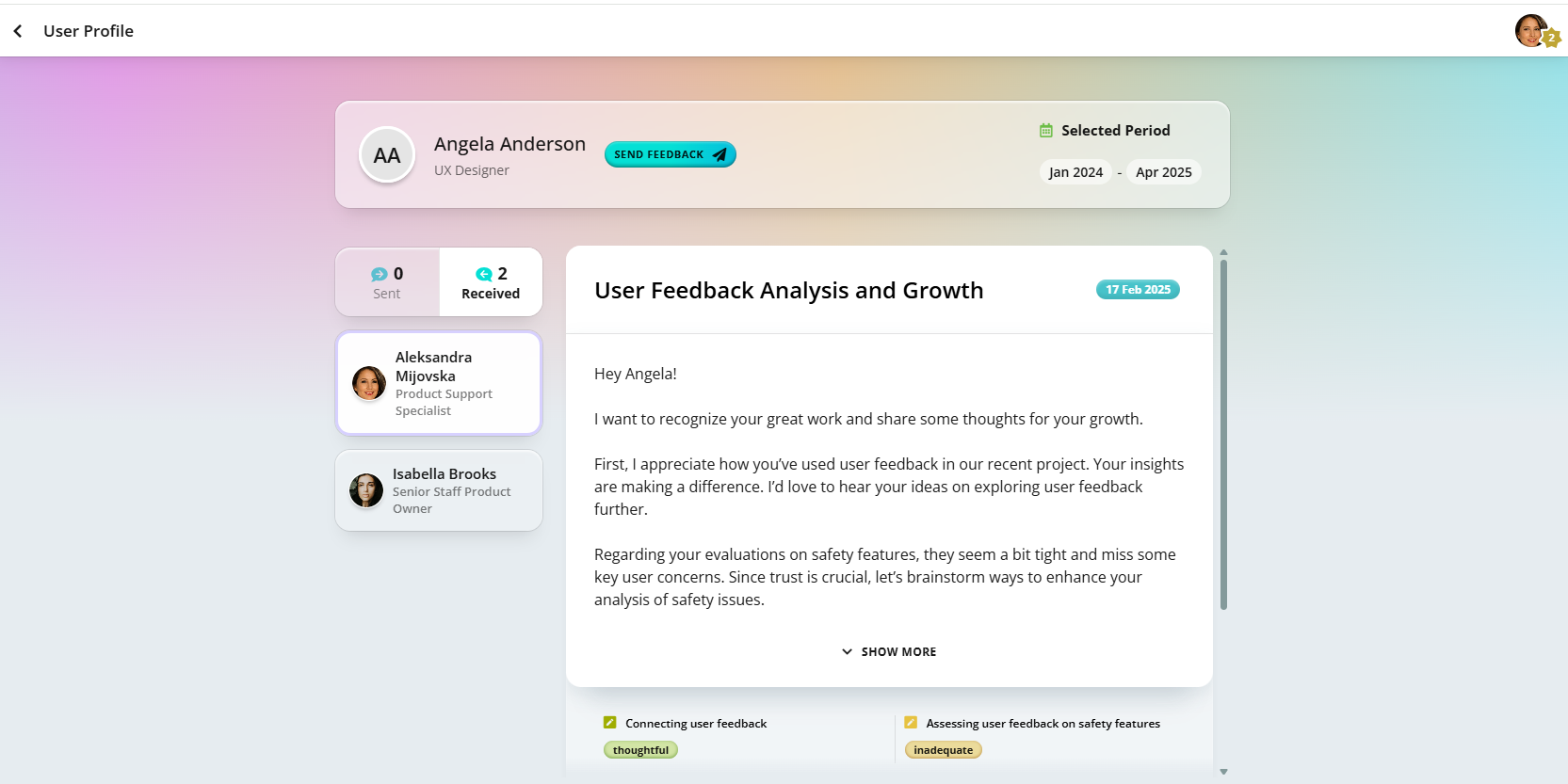Expand feedback with SHOW MORE
1568x784 pixels.
889,651
